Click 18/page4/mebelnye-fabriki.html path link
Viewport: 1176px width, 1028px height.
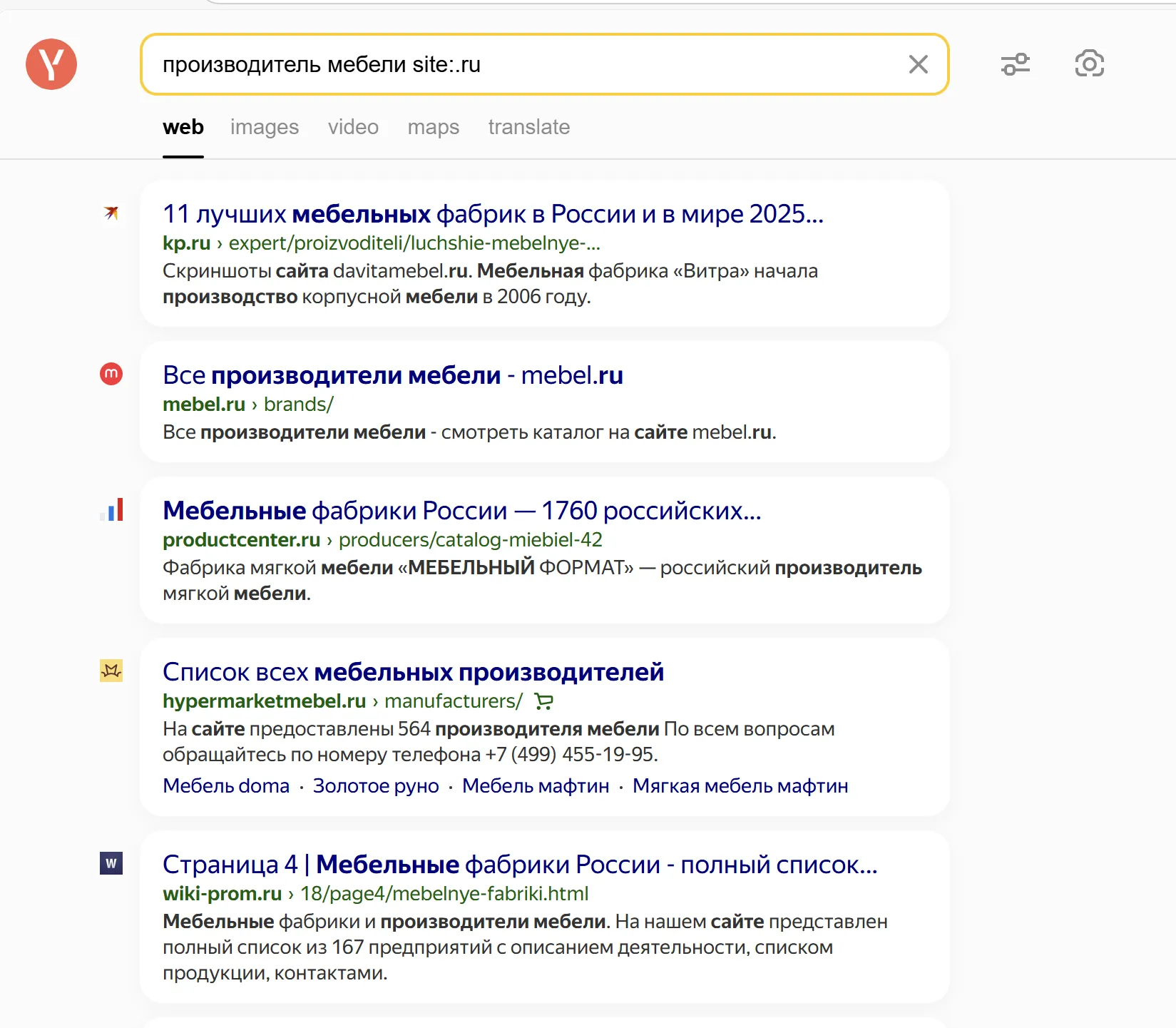tap(444, 894)
